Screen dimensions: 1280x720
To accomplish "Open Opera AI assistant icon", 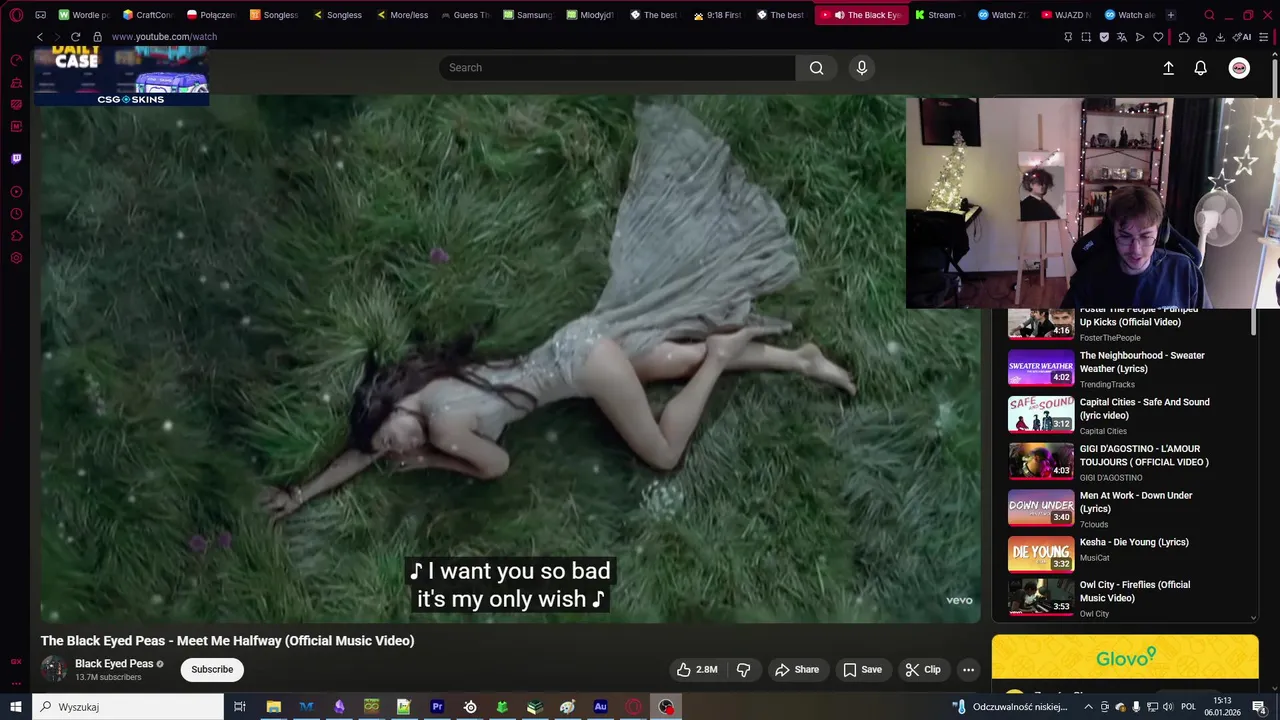I will pos(1243,37).
